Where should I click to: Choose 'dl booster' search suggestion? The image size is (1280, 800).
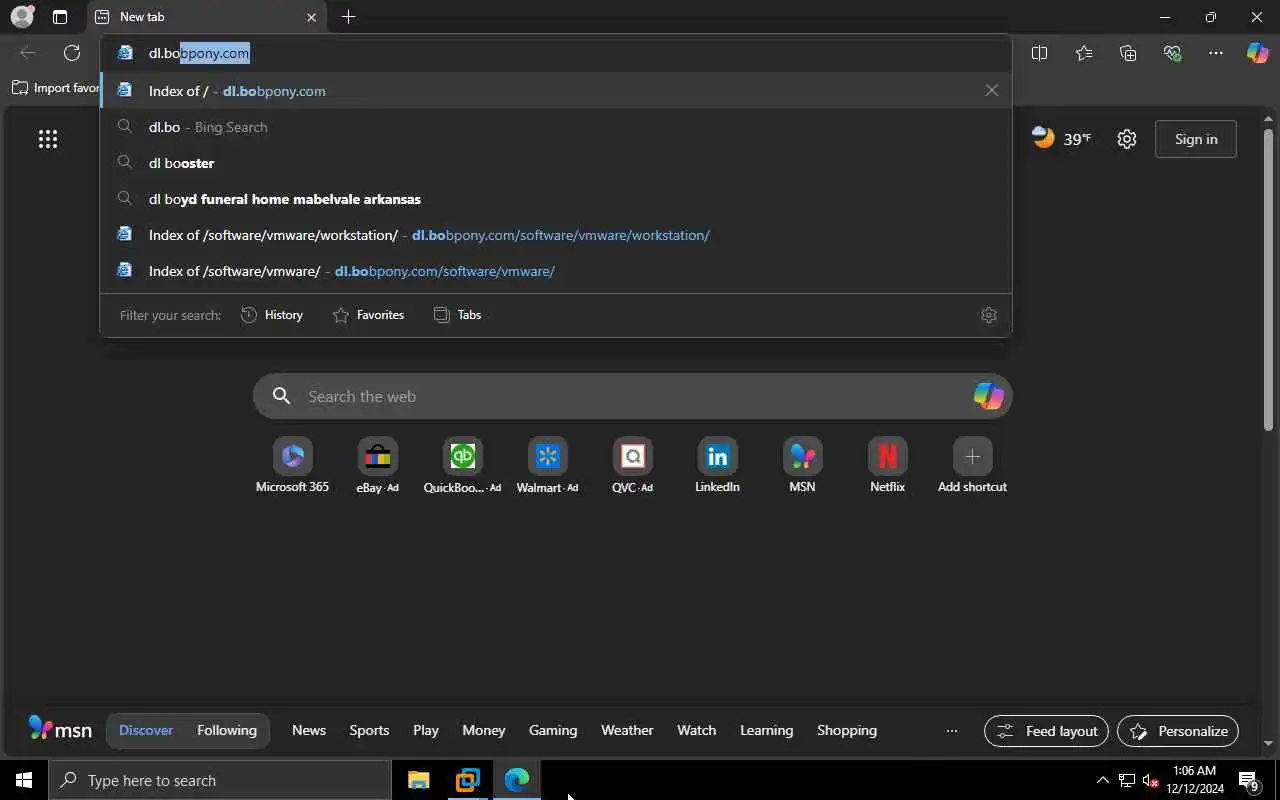coord(555,163)
